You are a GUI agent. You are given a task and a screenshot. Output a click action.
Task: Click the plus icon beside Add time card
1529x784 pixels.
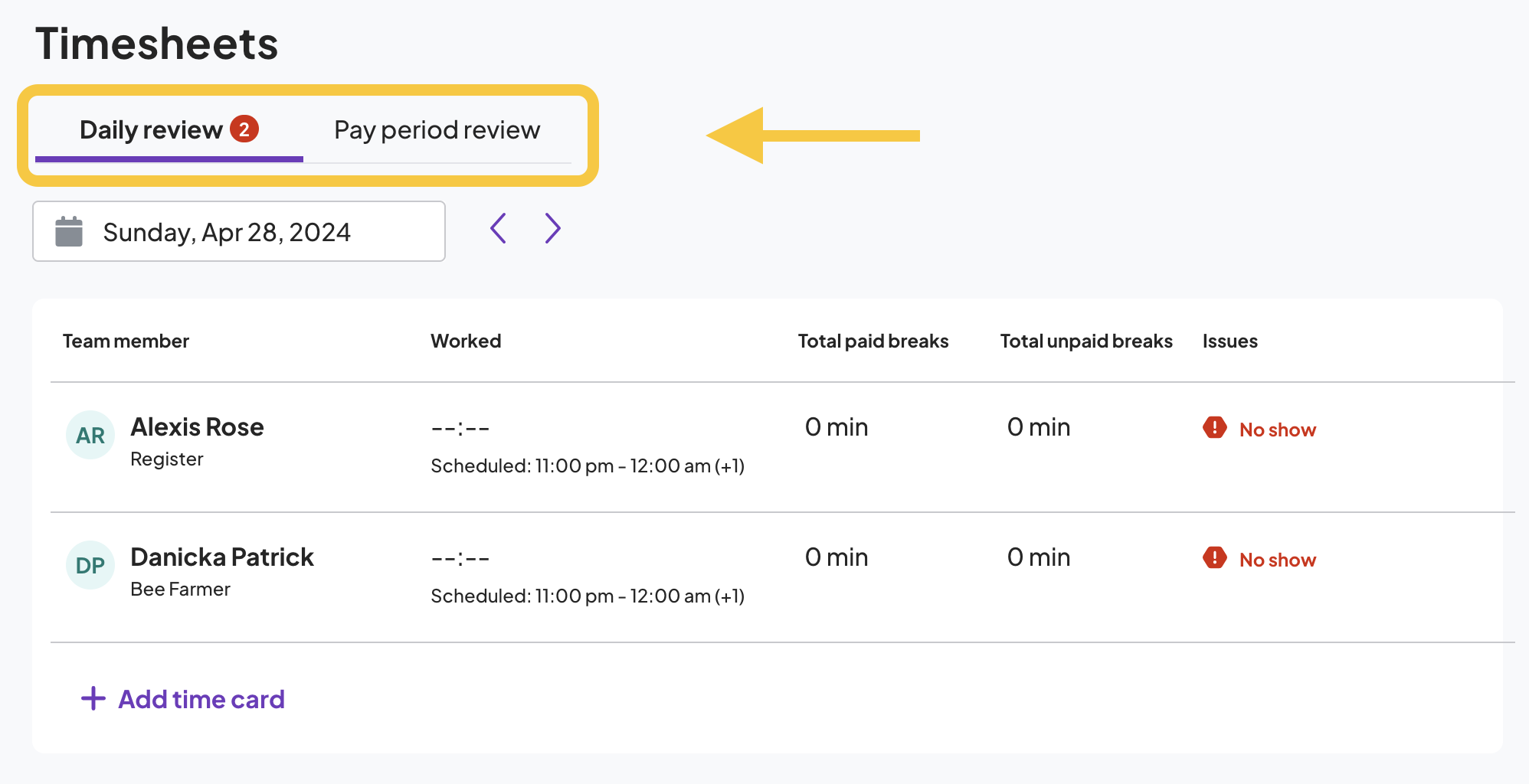click(93, 698)
